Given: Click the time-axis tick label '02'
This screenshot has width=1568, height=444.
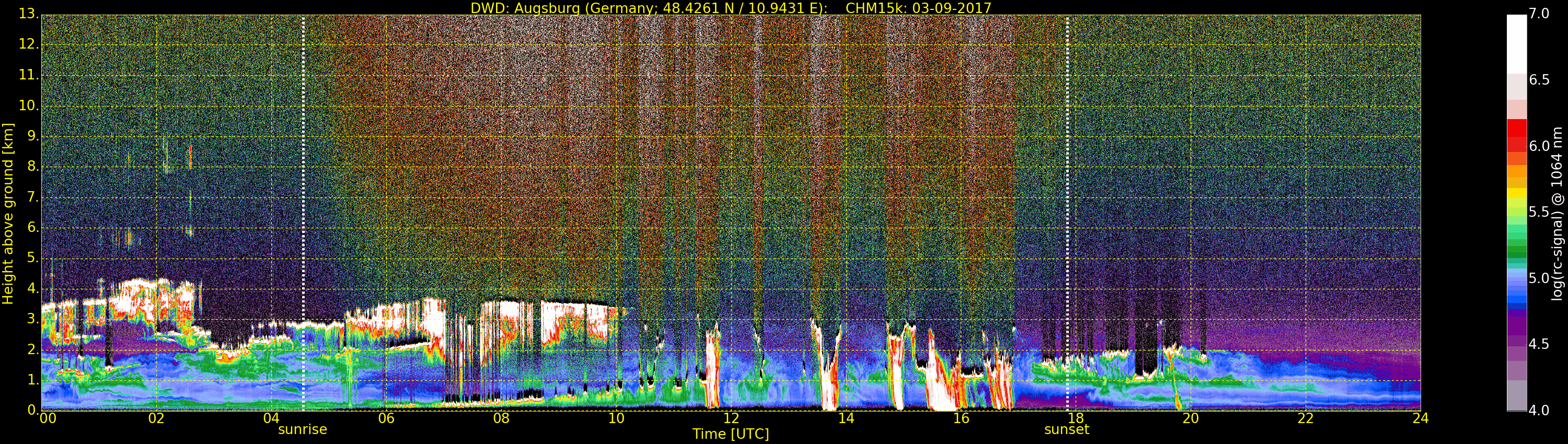Looking at the screenshot, I should pyautogui.click(x=156, y=418).
